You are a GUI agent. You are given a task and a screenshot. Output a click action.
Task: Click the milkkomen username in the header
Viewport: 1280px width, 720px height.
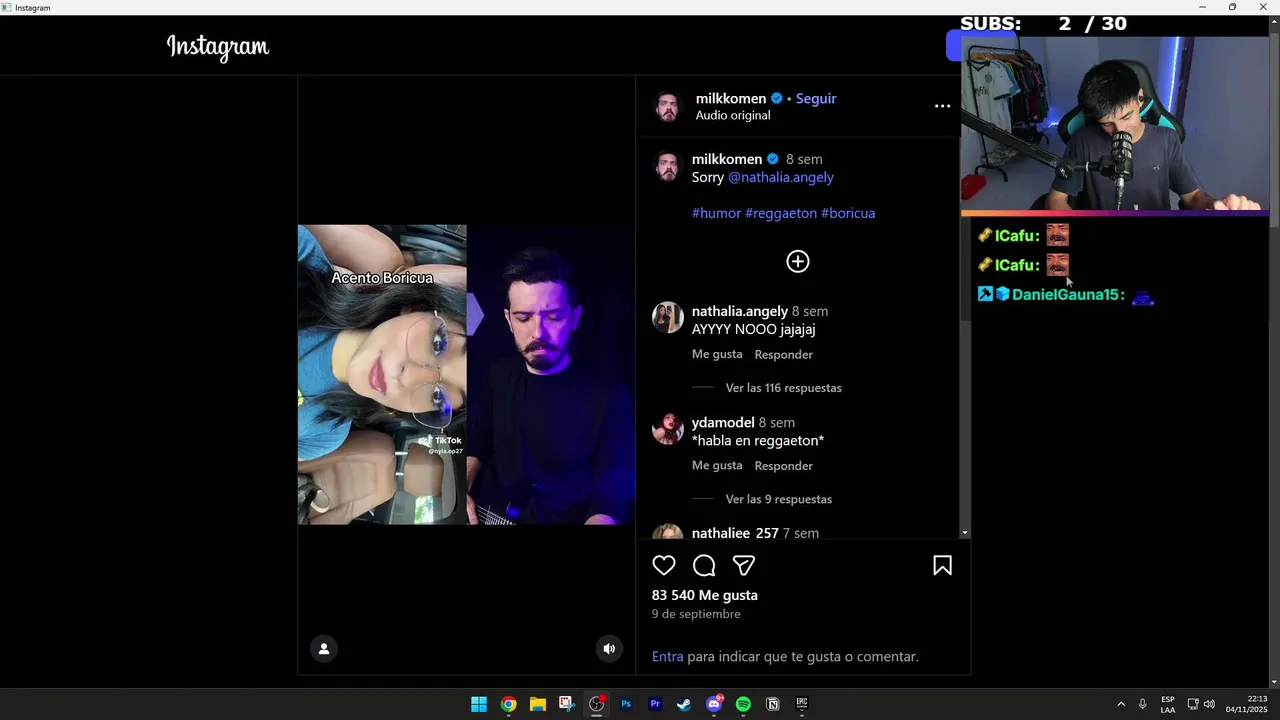(731, 99)
